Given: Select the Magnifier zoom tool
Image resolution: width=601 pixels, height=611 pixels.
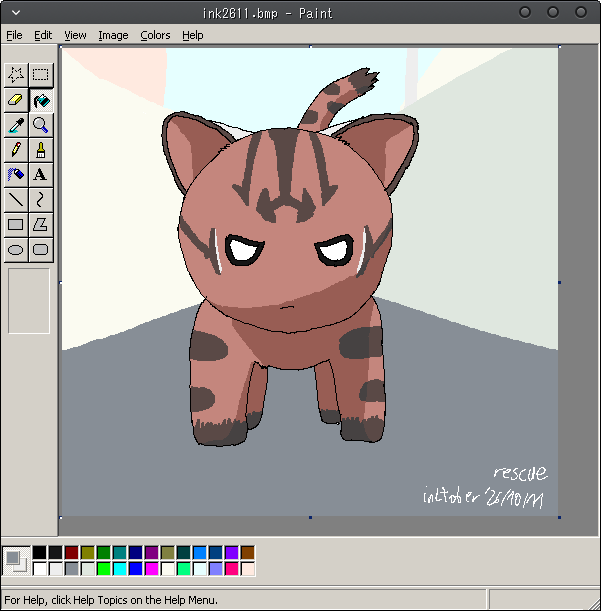Looking at the screenshot, I should [x=41, y=125].
